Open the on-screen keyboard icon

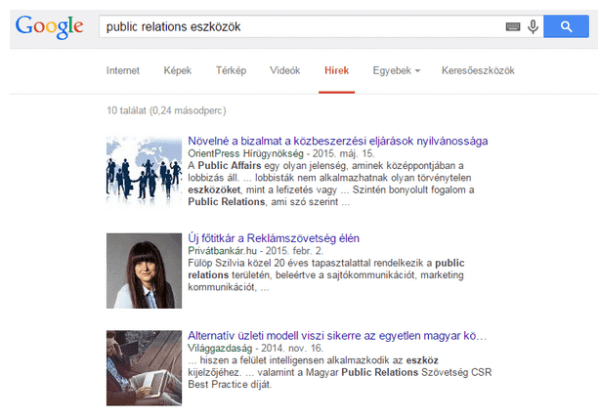(x=513, y=27)
